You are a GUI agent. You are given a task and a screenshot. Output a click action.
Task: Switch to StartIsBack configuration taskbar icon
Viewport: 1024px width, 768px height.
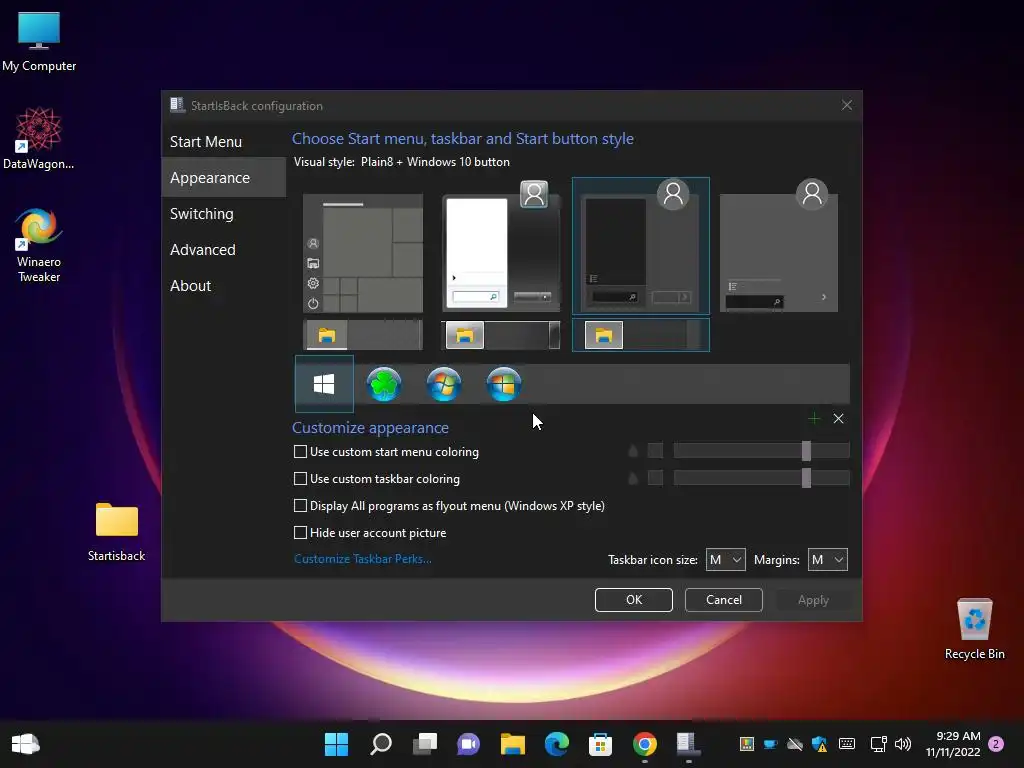[688, 744]
